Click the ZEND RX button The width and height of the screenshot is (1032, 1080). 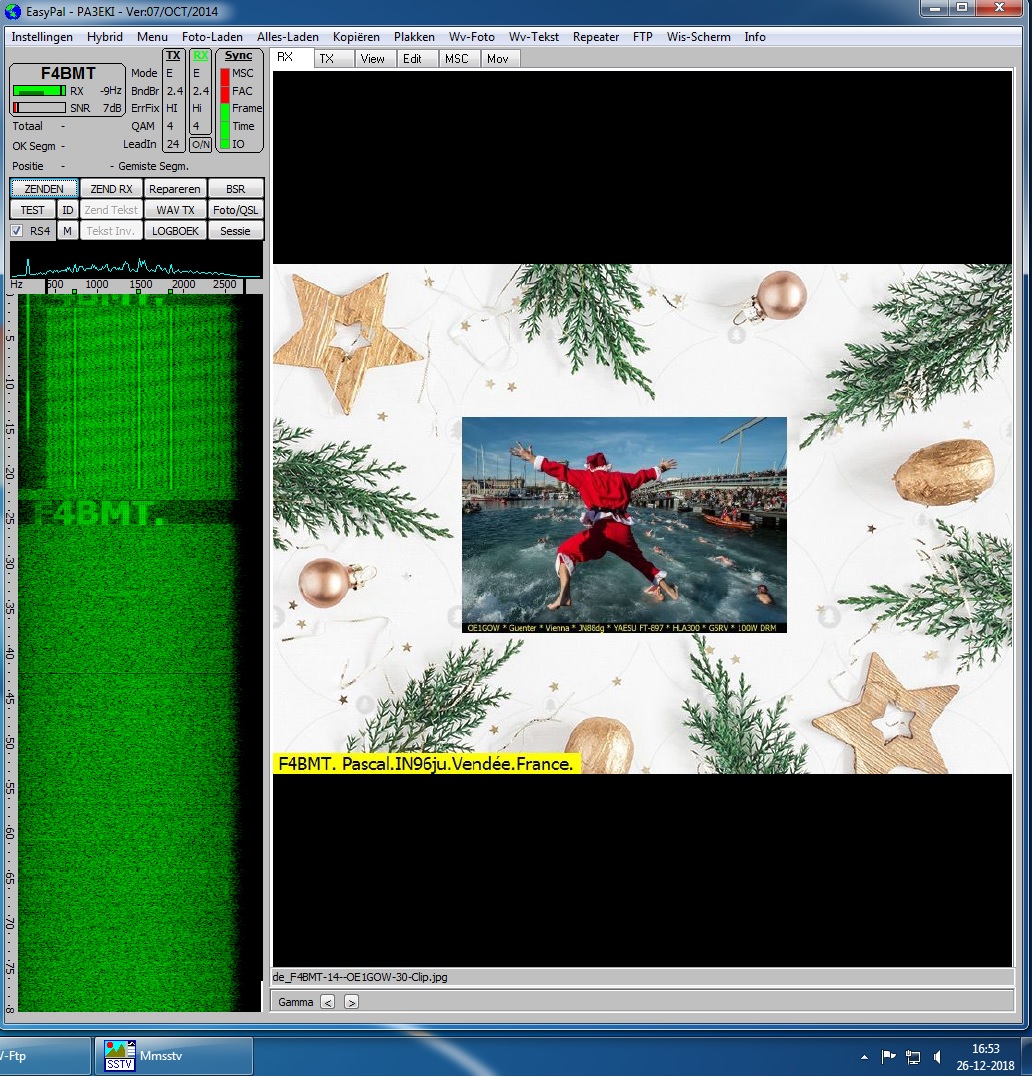[112, 189]
